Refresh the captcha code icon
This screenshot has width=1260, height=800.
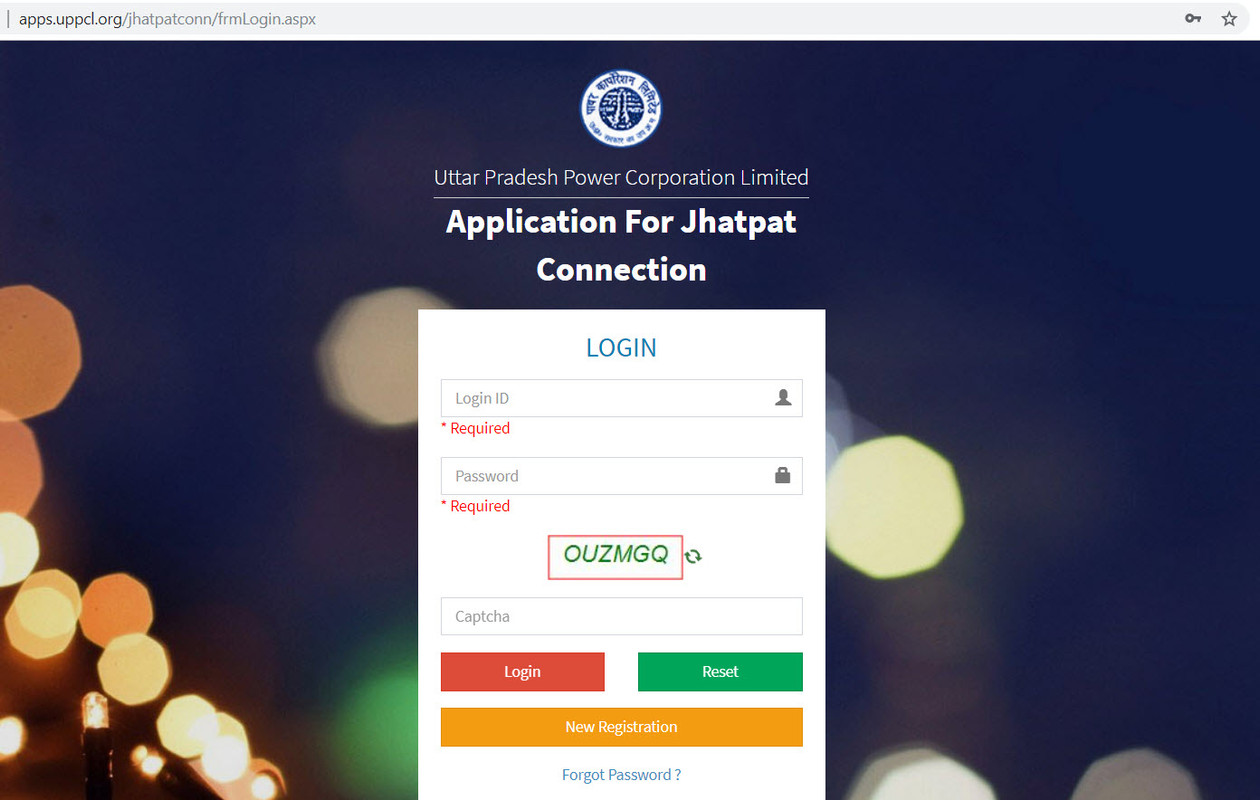pyautogui.click(x=693, y=556)
